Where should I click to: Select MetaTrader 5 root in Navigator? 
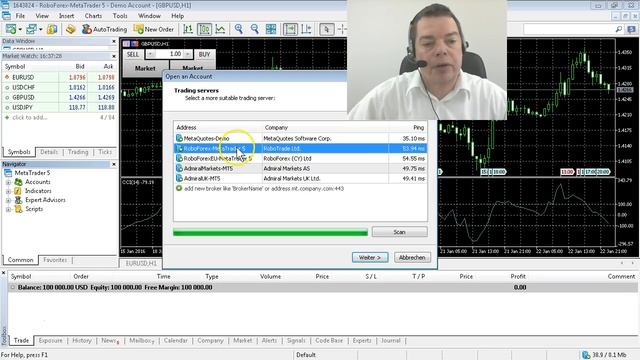tap(32, 173)
